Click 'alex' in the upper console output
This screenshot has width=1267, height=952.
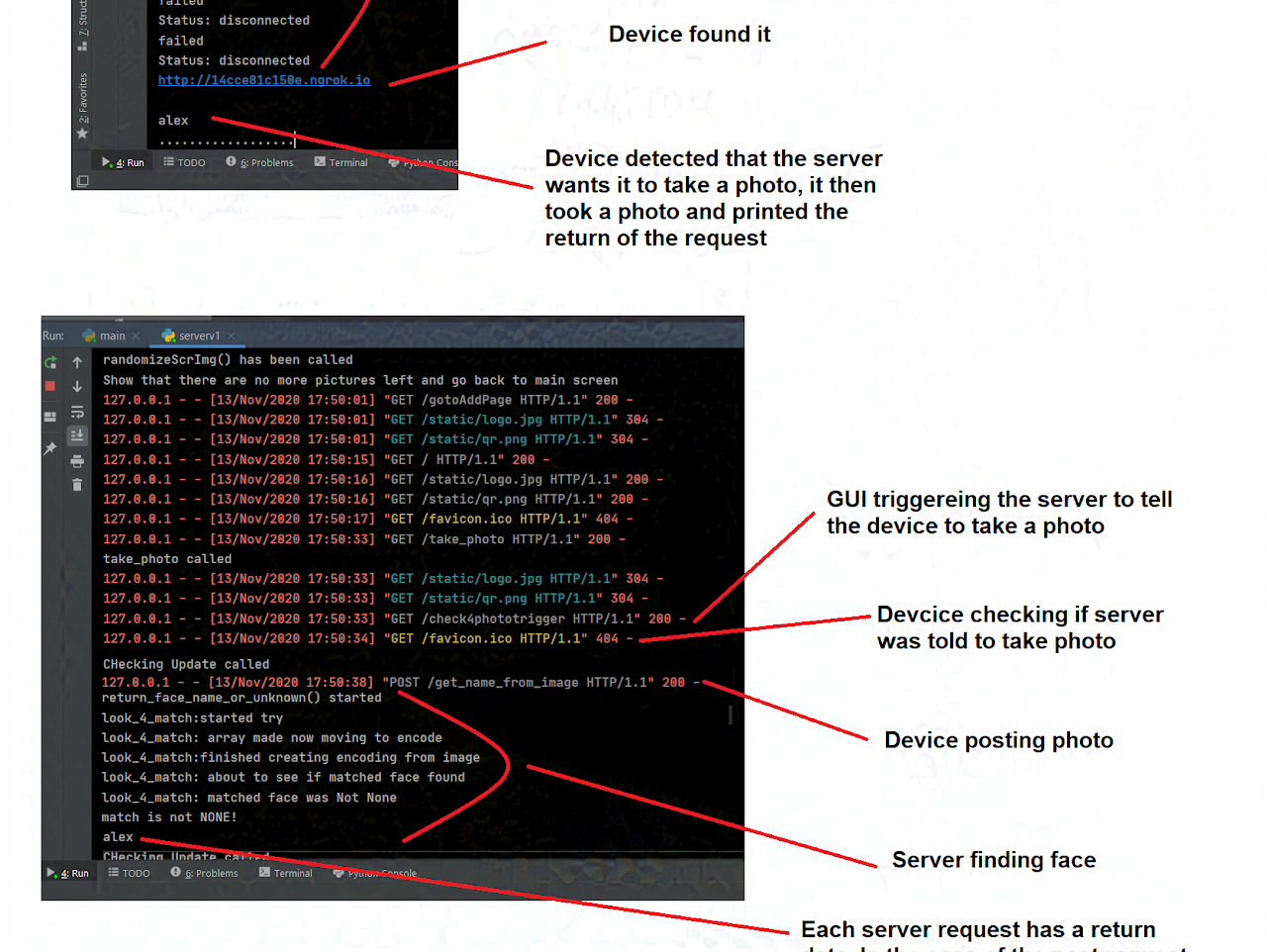pos(173,121)
